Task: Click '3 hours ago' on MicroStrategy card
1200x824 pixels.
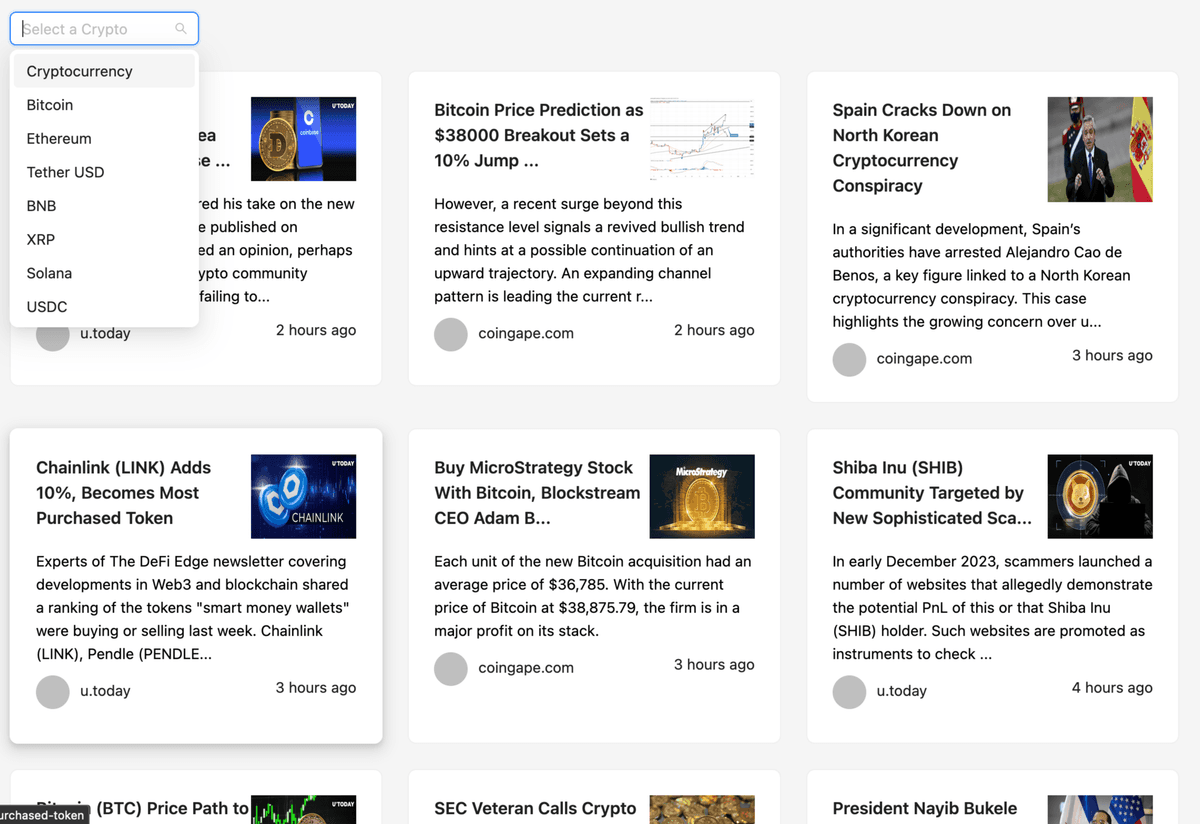Action: 714,664
